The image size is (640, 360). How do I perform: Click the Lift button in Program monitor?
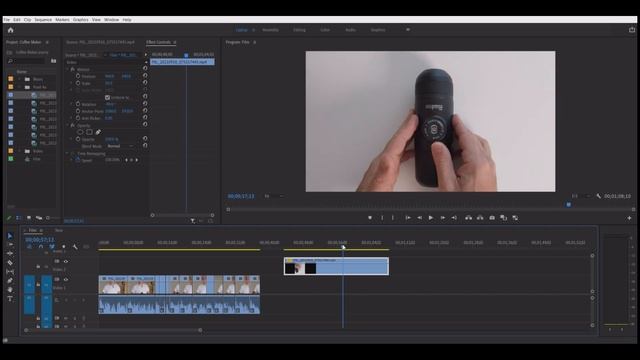coord(469,218)
